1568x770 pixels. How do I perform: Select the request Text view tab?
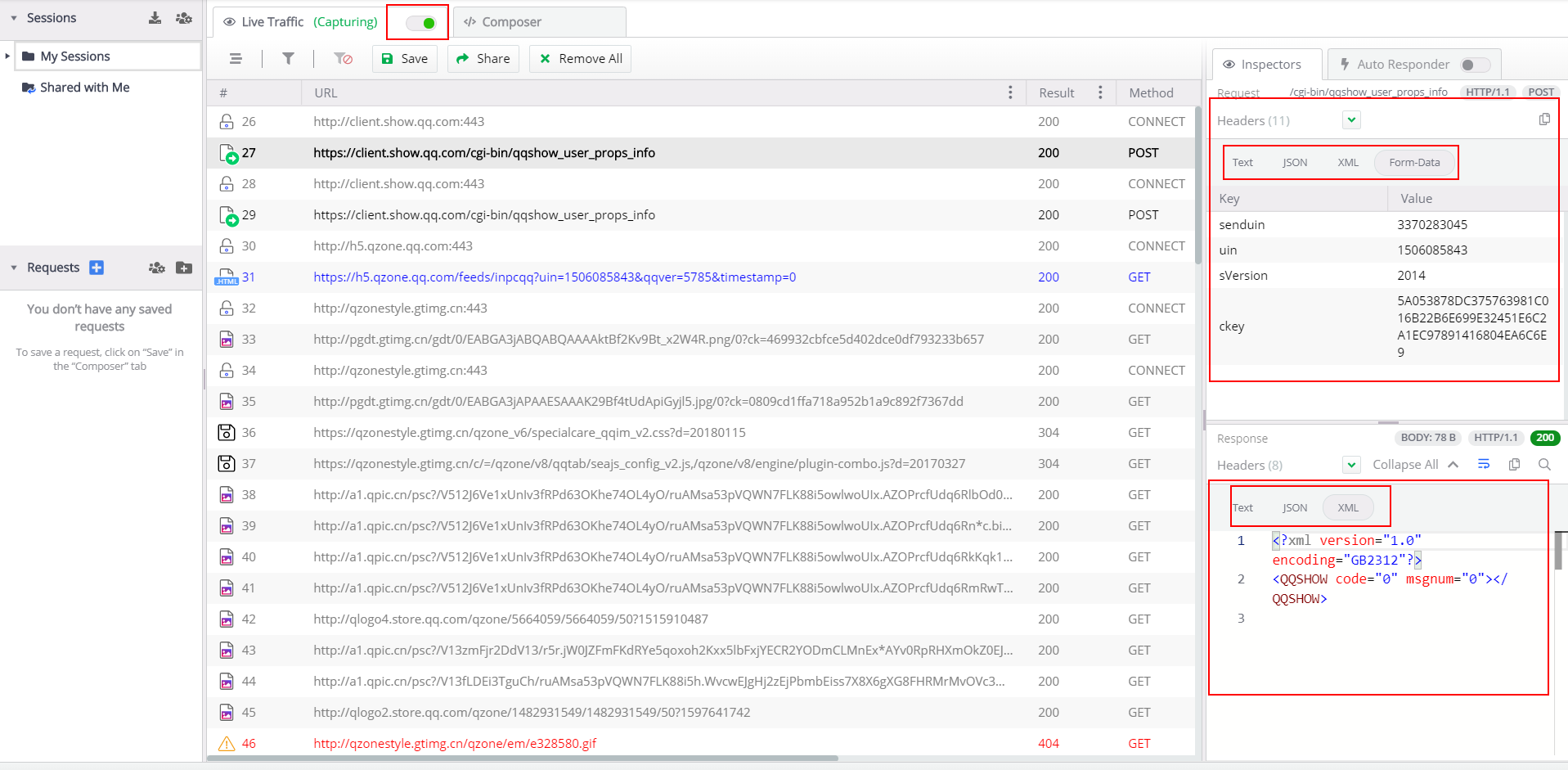[1242, 163]
